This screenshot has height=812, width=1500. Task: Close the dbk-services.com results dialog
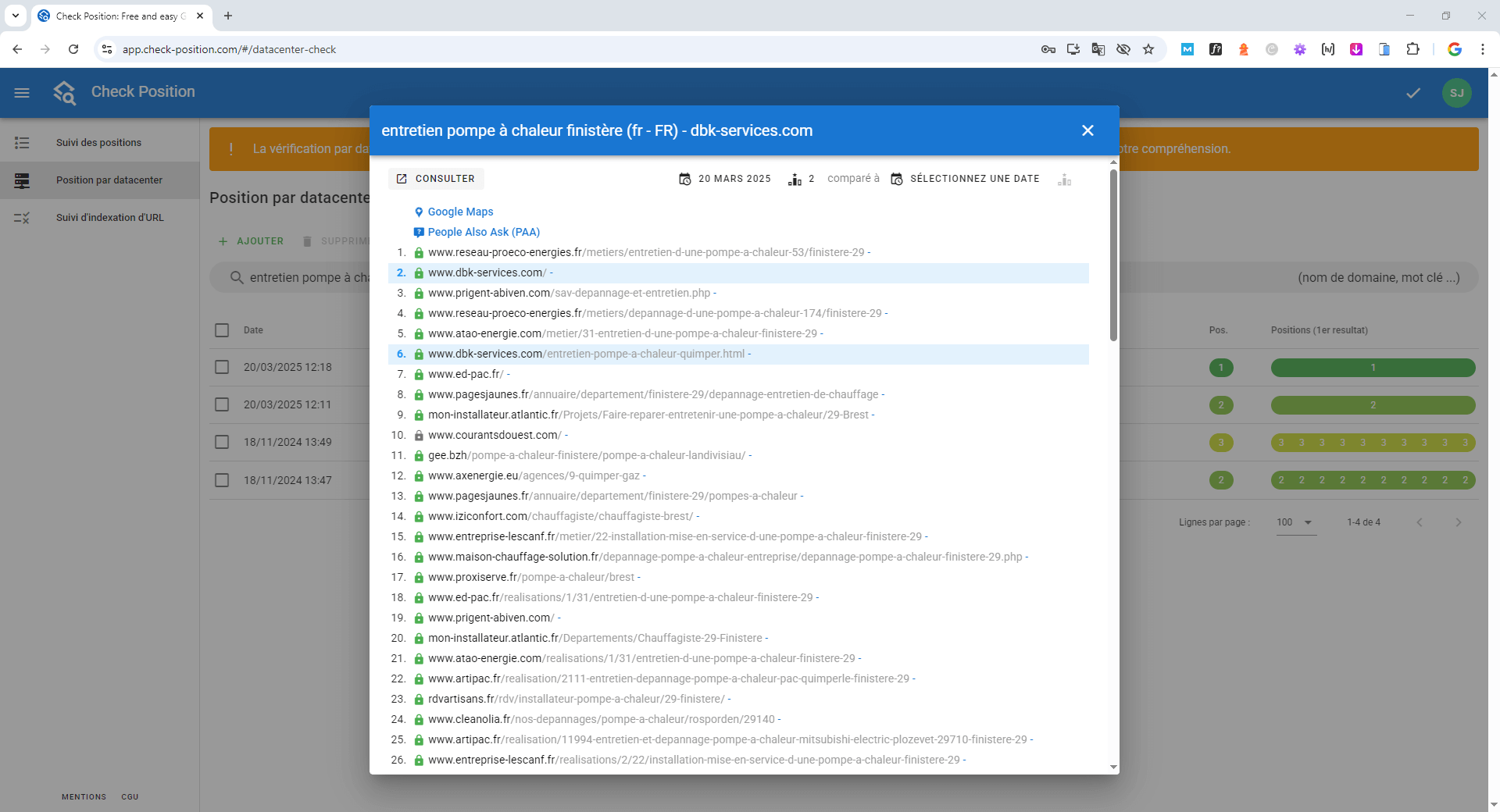tap(1087, 130)
